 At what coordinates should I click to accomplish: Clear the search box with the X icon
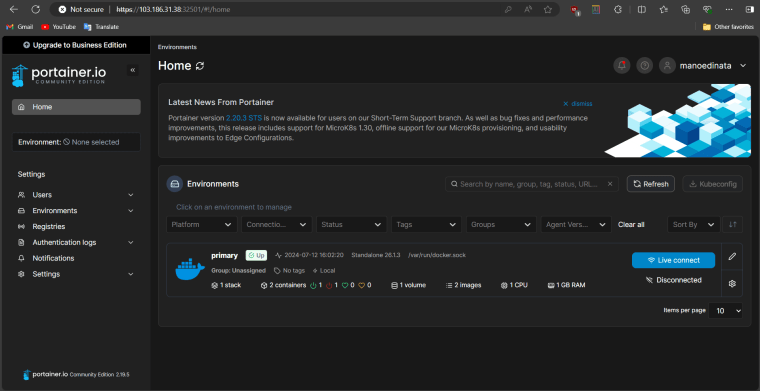[x=610, y=184]
